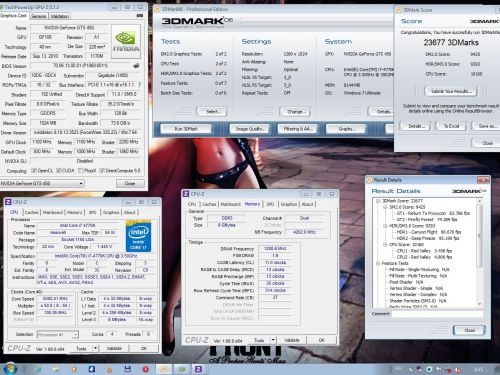
Task: Click the BIOS save chip icon in GPU-Z
Action: point(136,66)
